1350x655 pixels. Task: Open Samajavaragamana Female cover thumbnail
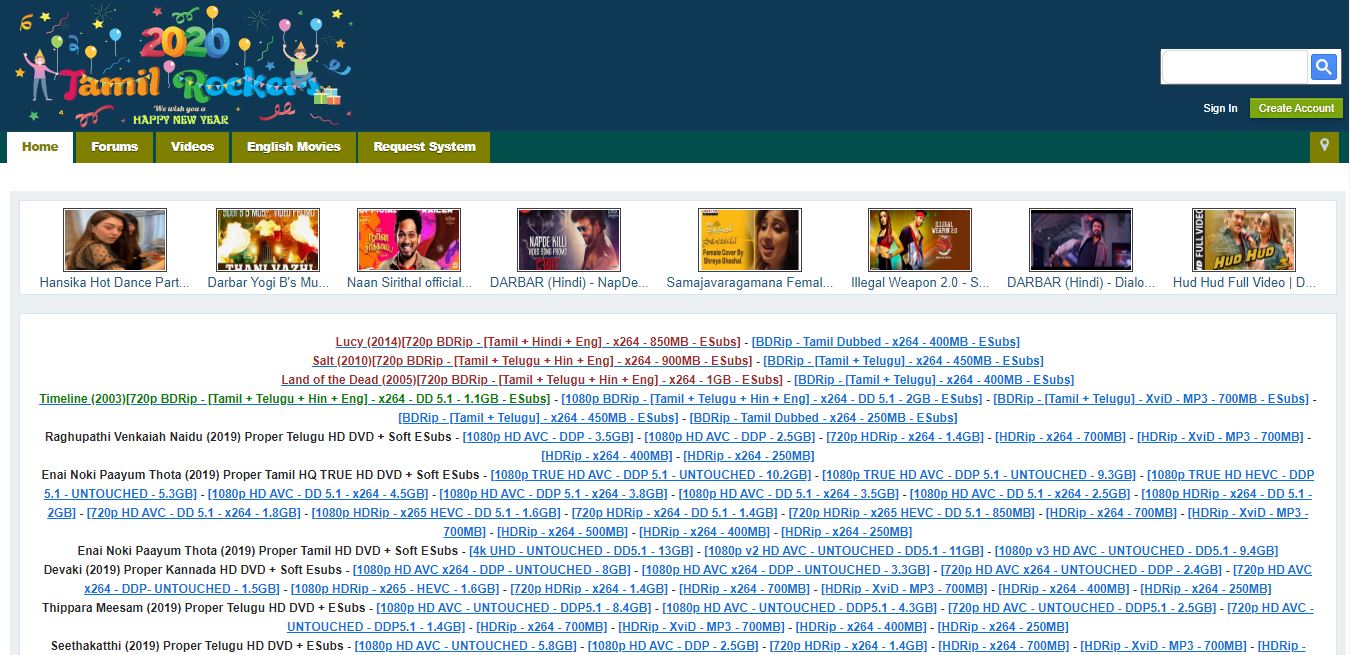pos(750,240)
